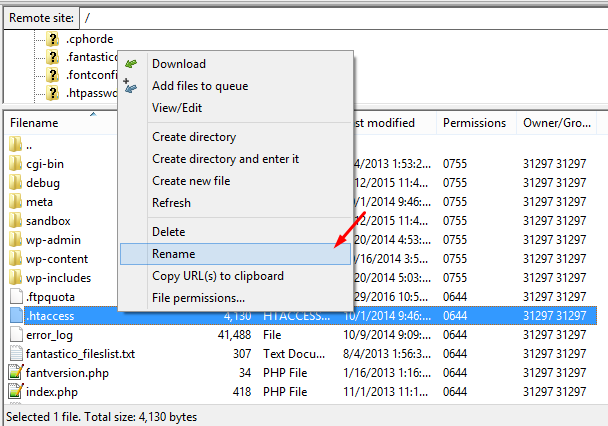Click the 0644 permissions of .htaccess
608x426 pixels.
[455, 316]
